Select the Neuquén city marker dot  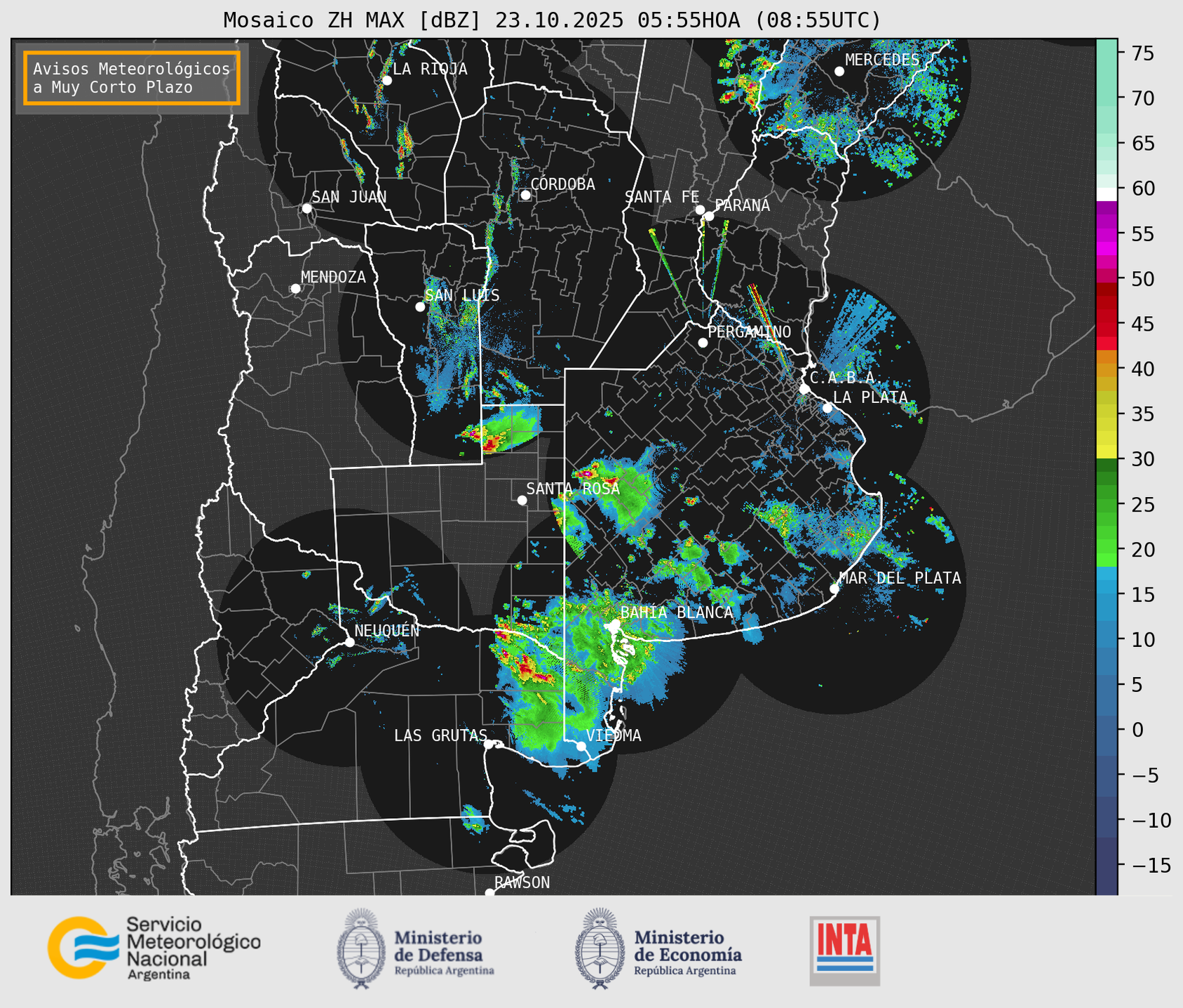tap(349, 642)
